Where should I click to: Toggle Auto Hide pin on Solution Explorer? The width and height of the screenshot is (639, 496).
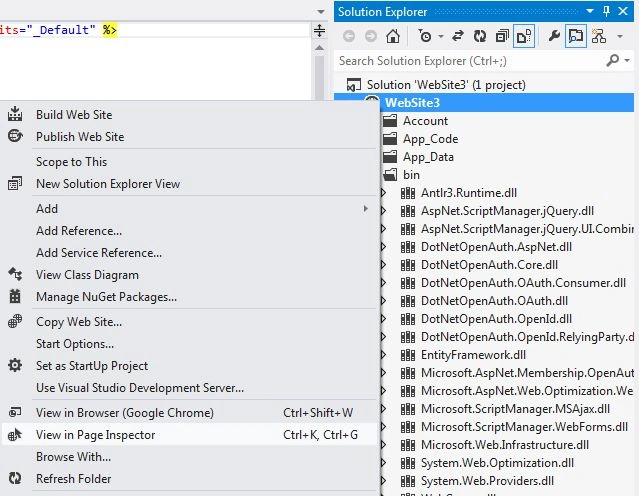coord(606,11)
